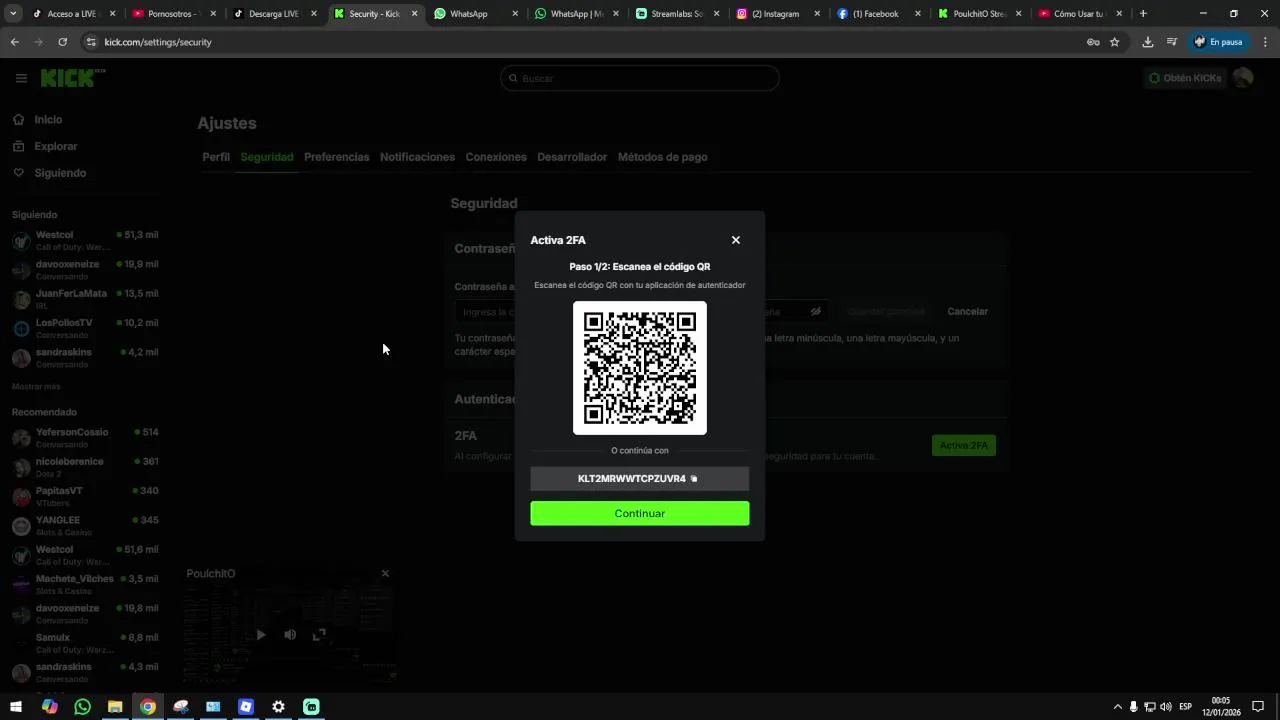Click the En pausa profile button
The image size is (1280, 720).
pos(1219,42)
